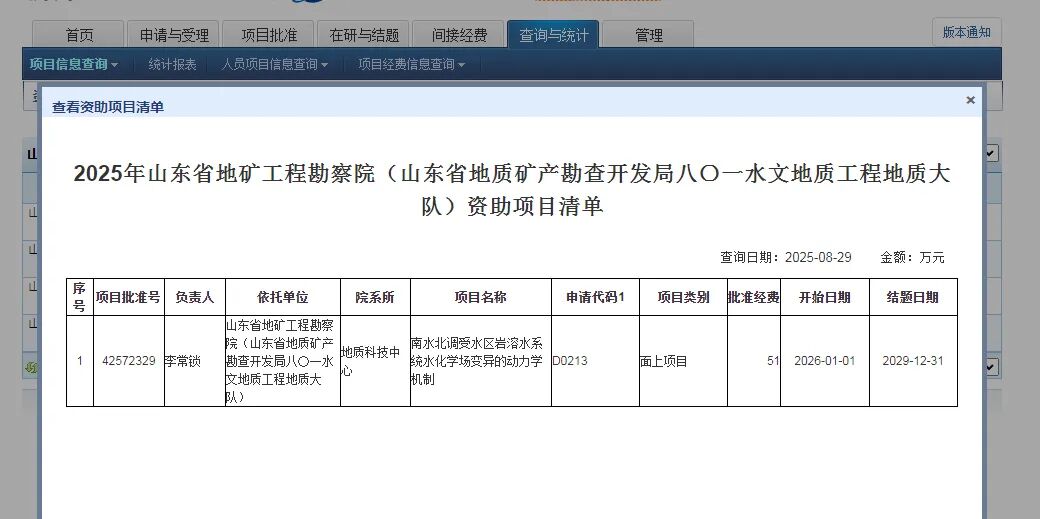Click the 项目批准号 column header
This screenshot has width=1040, height=519.
tap(129, 297)
